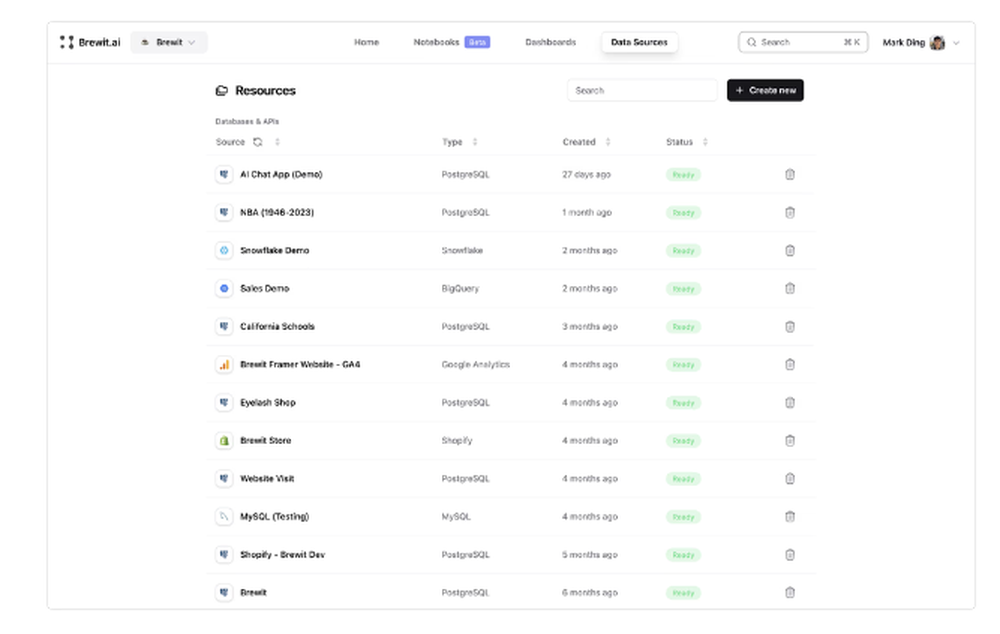Click the Google Analytics icon for Brewit Framer Website

click(224, 365)
